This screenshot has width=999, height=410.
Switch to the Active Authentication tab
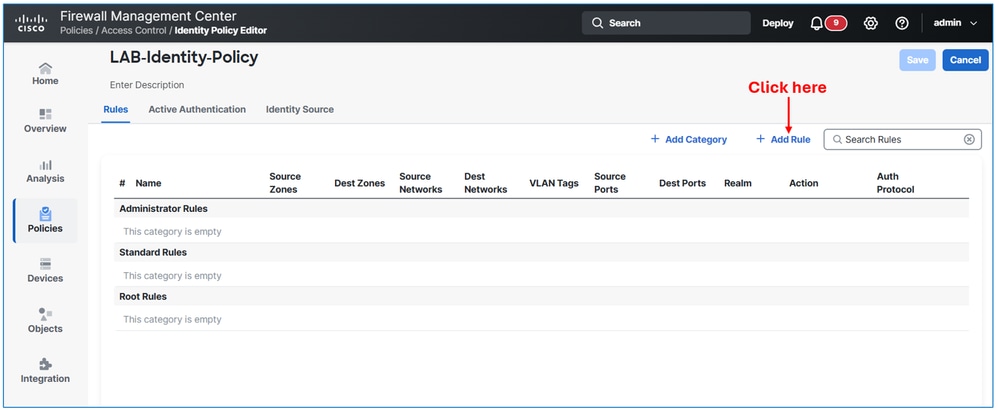(197, 110)
